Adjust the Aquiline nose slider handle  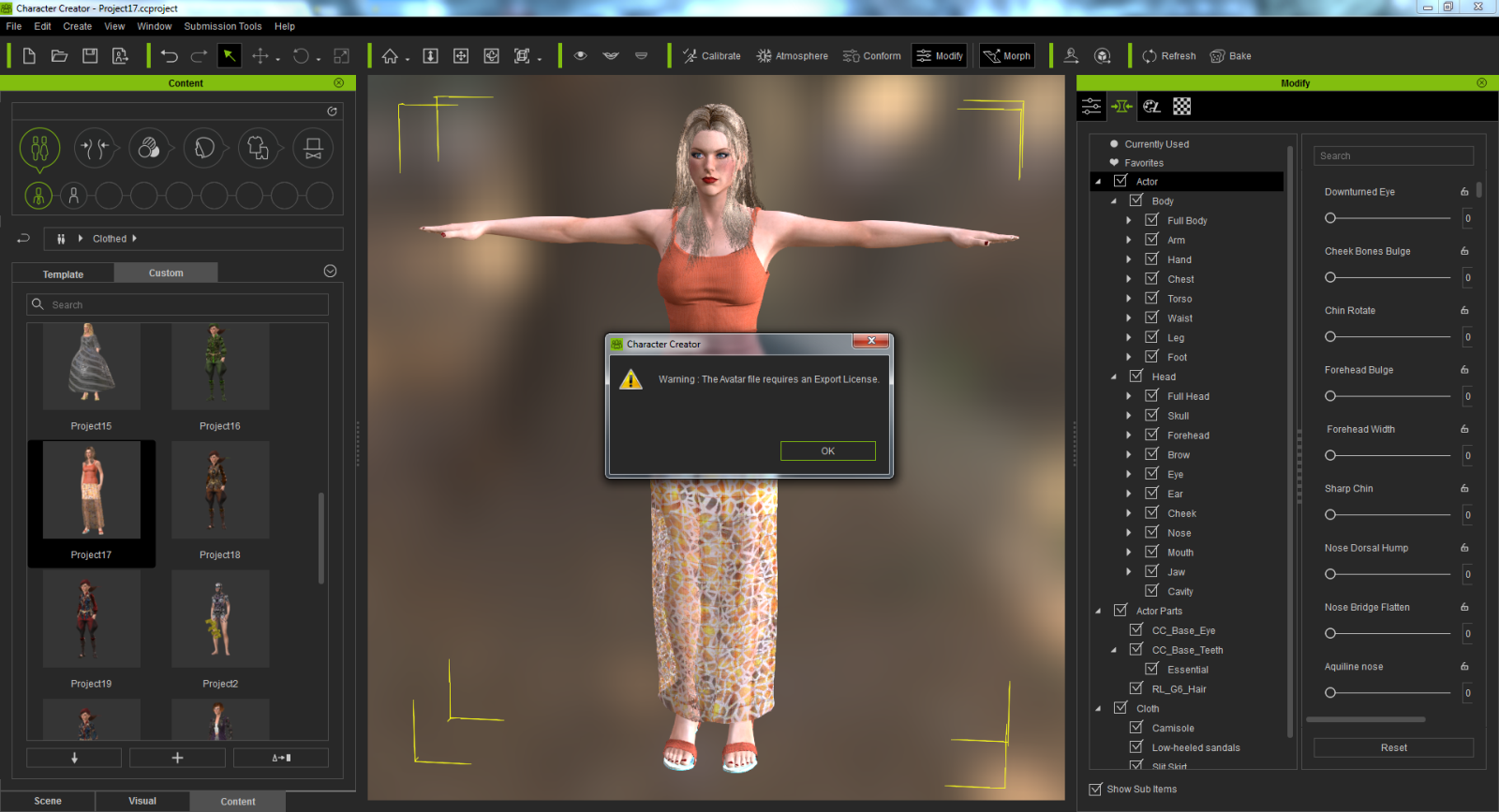(1330, 693)
